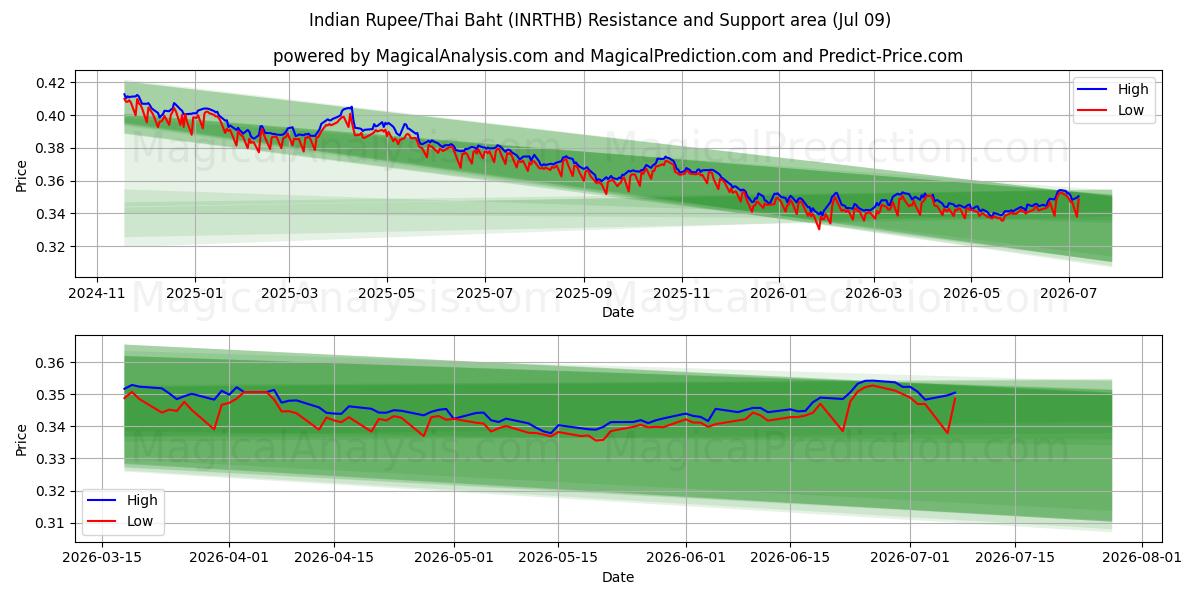The width and height of the screenshot is (1200, 600).
Task: Click 'High' in the bottom chart legend
Action: pos(141,500)
